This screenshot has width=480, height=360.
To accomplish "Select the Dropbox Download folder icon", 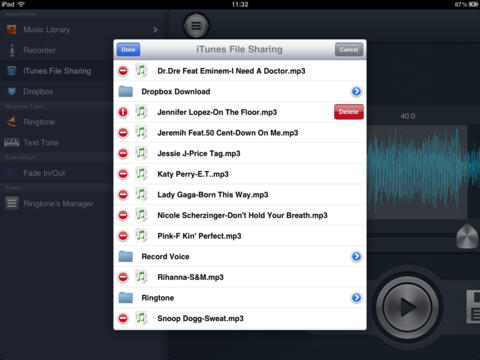I will click(x=126, y=91).
